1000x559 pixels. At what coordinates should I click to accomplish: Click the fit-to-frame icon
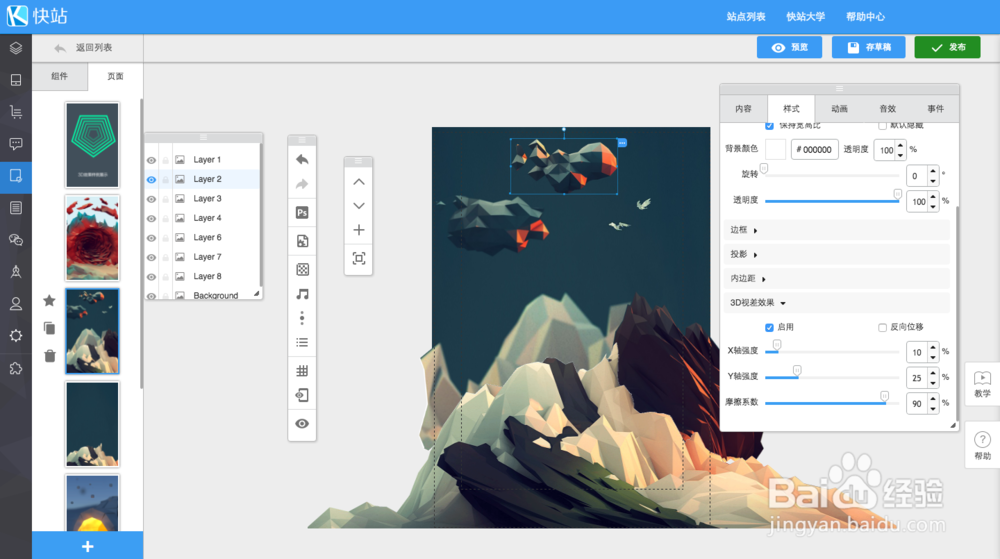coord(359,259)
